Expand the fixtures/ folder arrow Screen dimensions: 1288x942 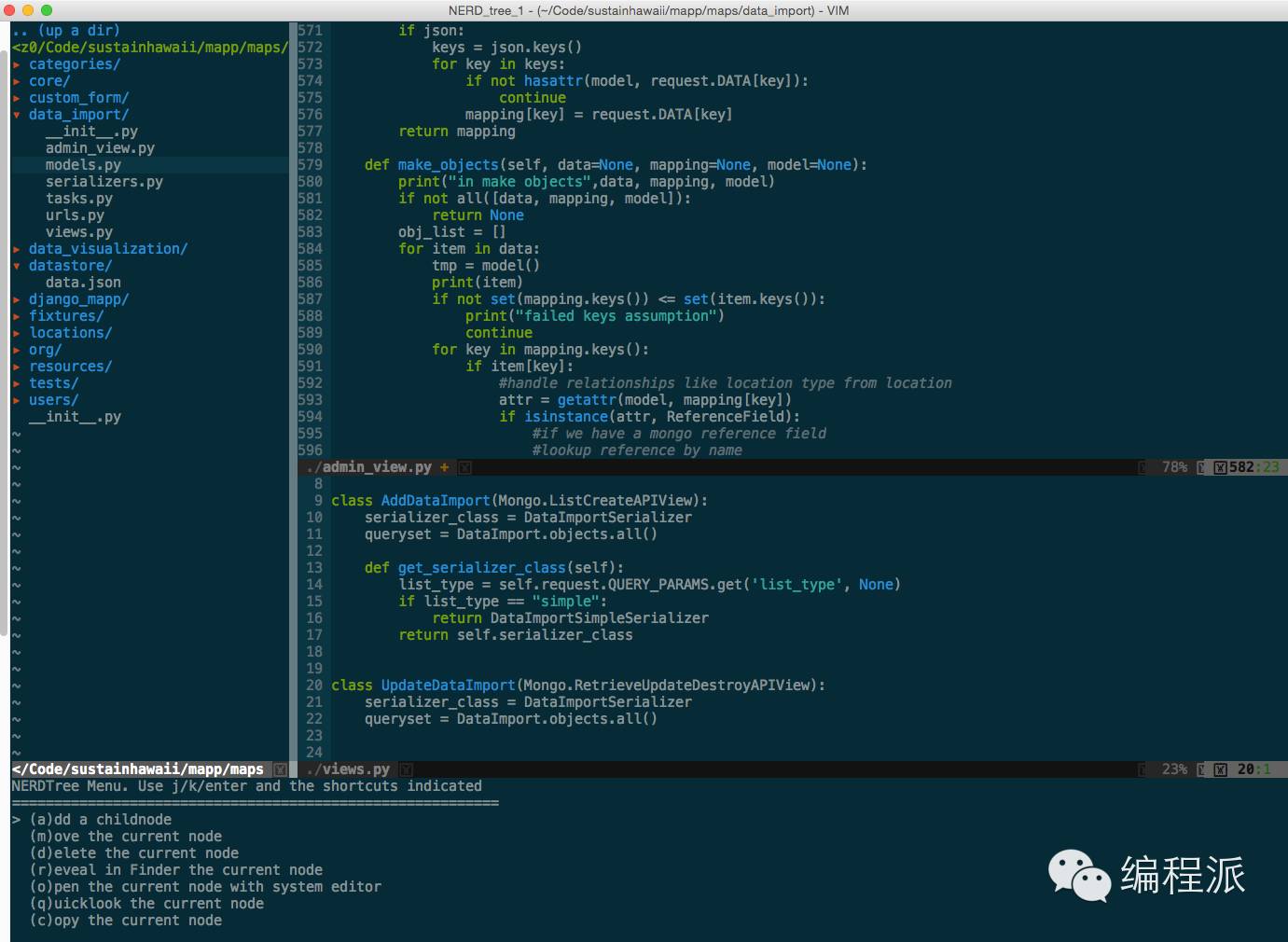[x=17, y=316]
